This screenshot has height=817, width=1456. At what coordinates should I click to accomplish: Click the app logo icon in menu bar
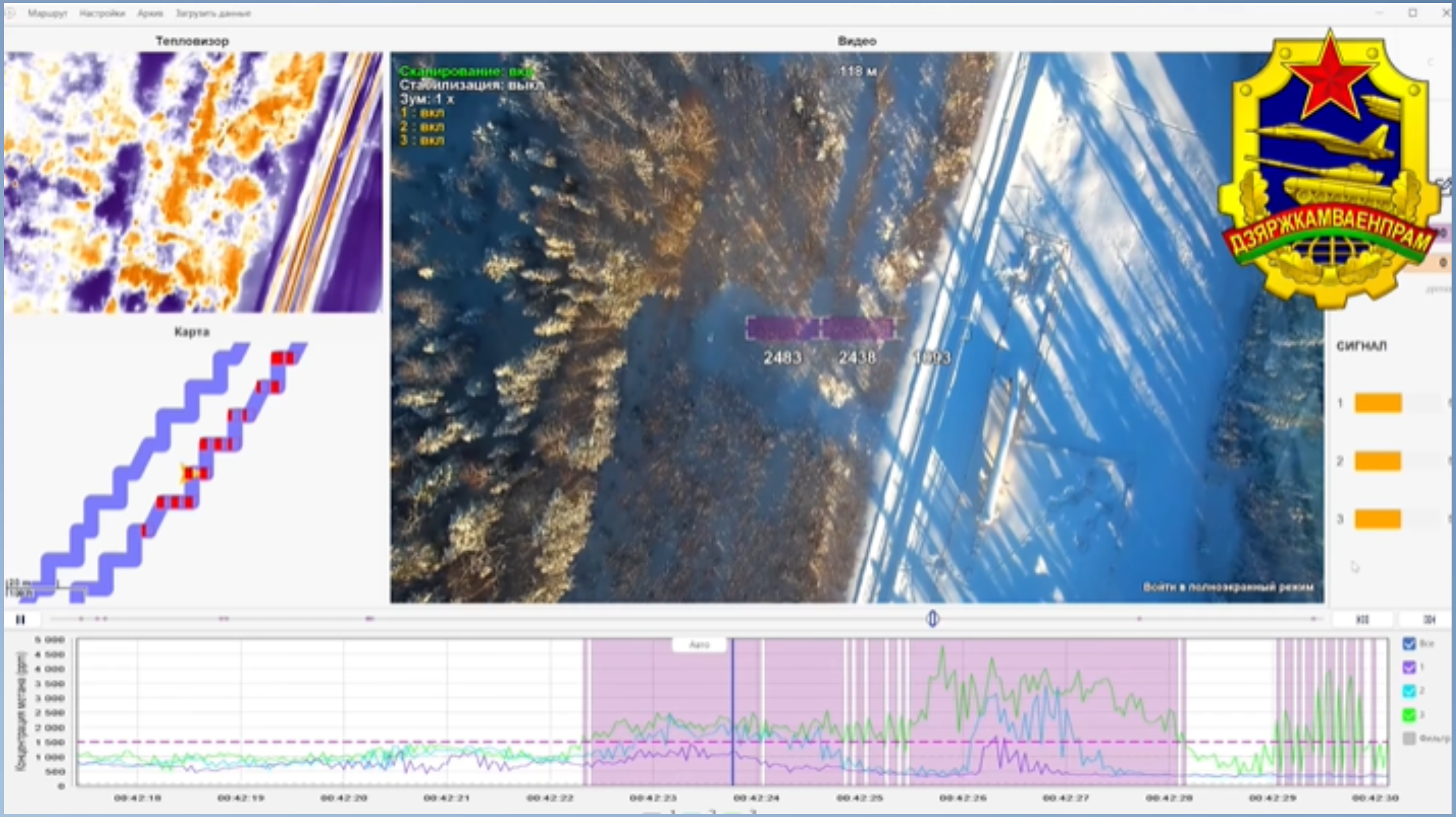(x=10, y=13)
